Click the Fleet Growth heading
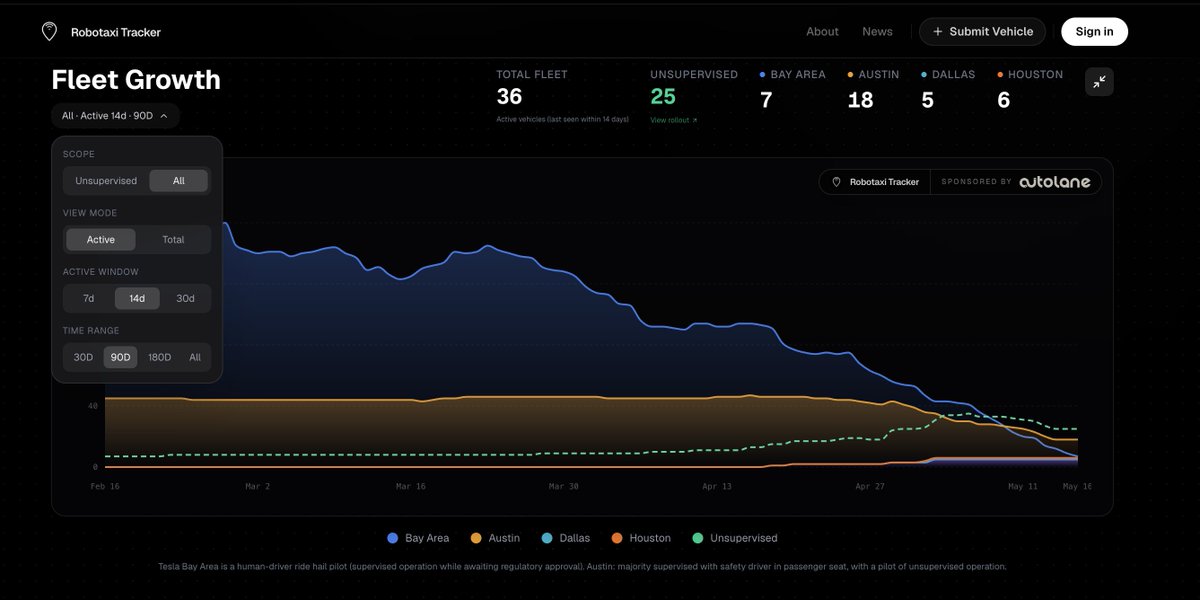This screenshot has height=600, width=1200. click(136, 80)
